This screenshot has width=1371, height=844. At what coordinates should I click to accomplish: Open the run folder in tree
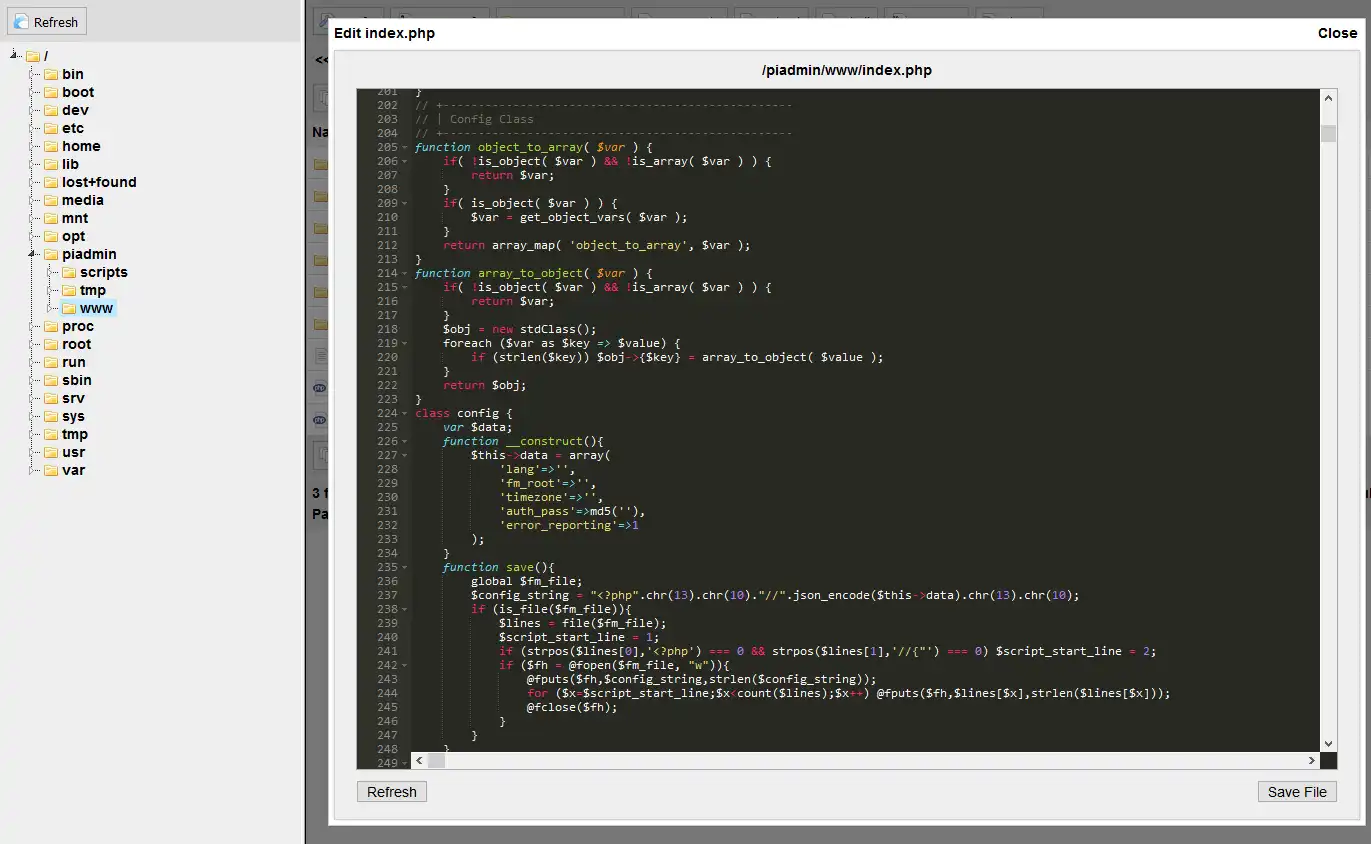(x=74, y=362)
